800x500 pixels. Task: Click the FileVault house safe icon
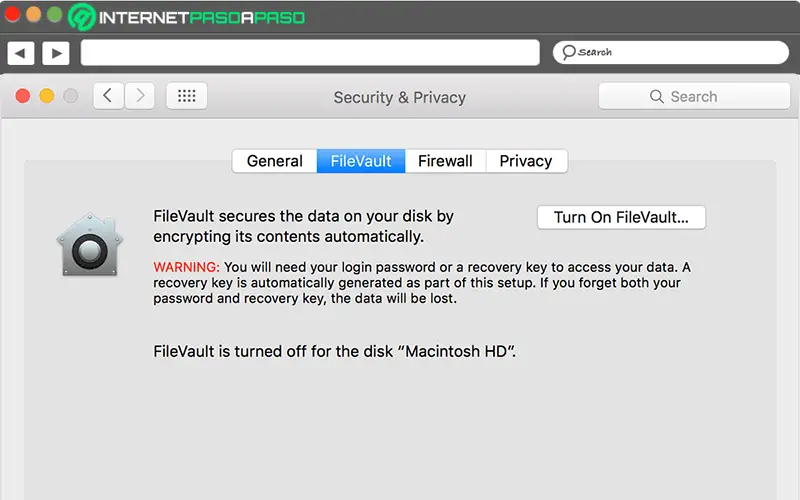pos(90,245)
